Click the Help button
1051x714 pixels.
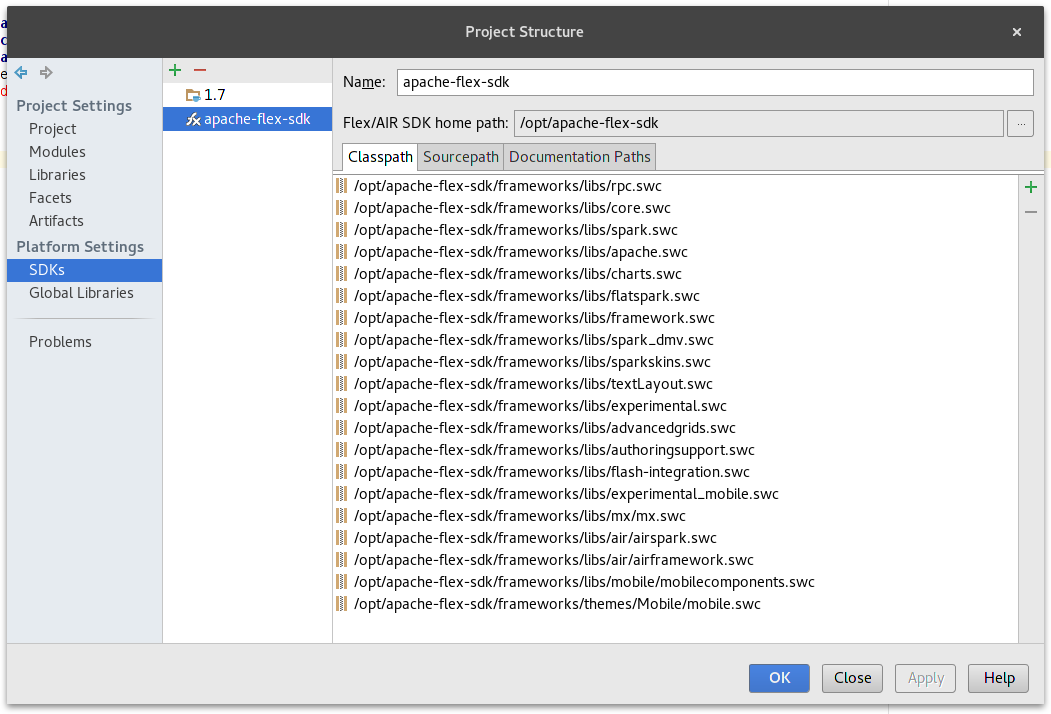(x=999, y=678)
